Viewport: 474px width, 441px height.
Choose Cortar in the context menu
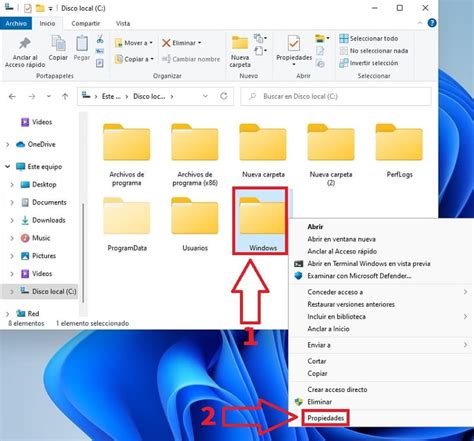coord(317,361)
